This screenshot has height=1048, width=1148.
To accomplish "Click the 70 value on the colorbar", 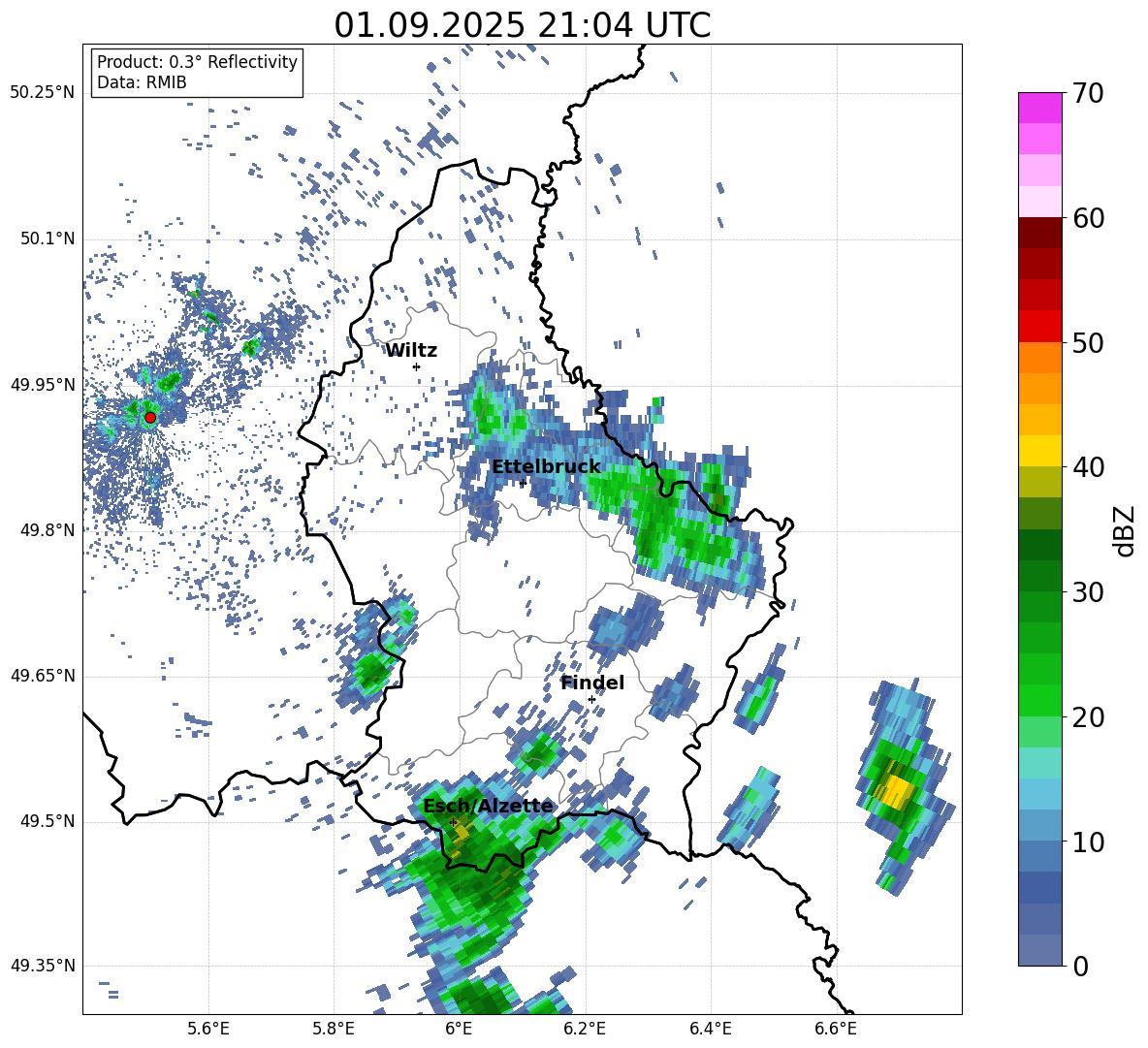I will click(1088, 93).
